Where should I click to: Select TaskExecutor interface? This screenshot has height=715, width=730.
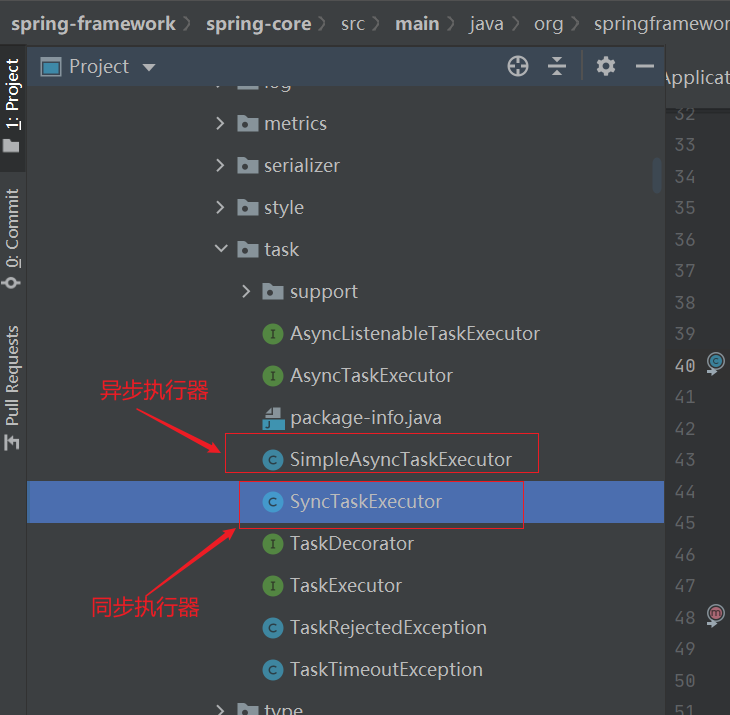coord(346,586)
